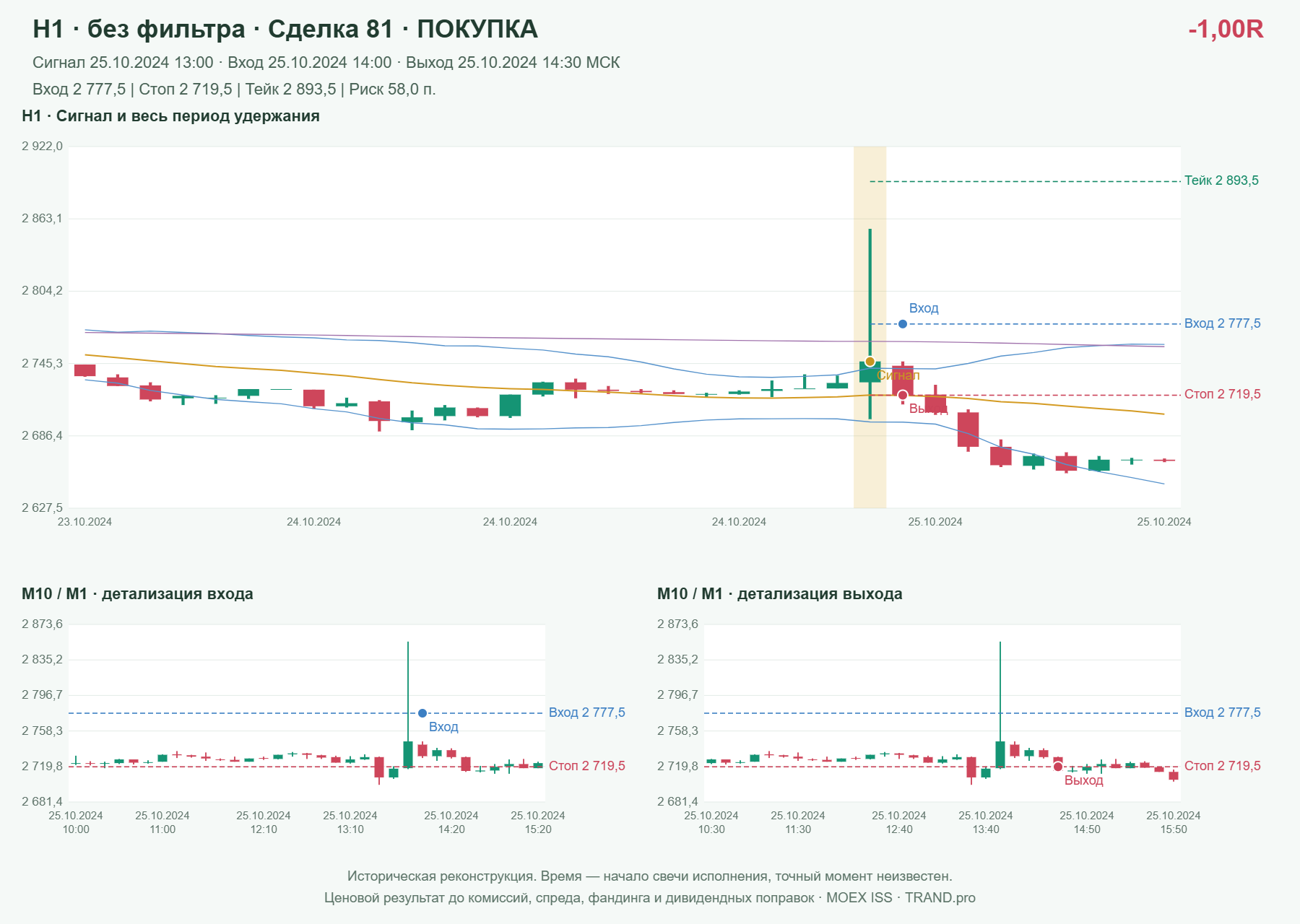Screen dimensions: 1300x924
Task: Click "Стоп 2 719,5" label beside the exit detail chart
Action: pyautogui.click(x=1223, y=766)
